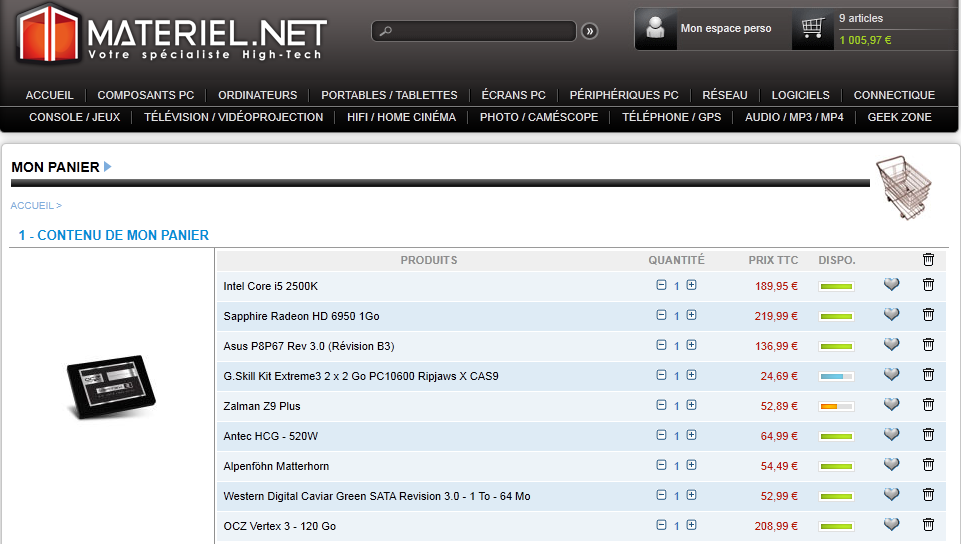Viewport: 961px width, 544px height.
Task: Click trash icon in table header
Action: coord(928,260)
